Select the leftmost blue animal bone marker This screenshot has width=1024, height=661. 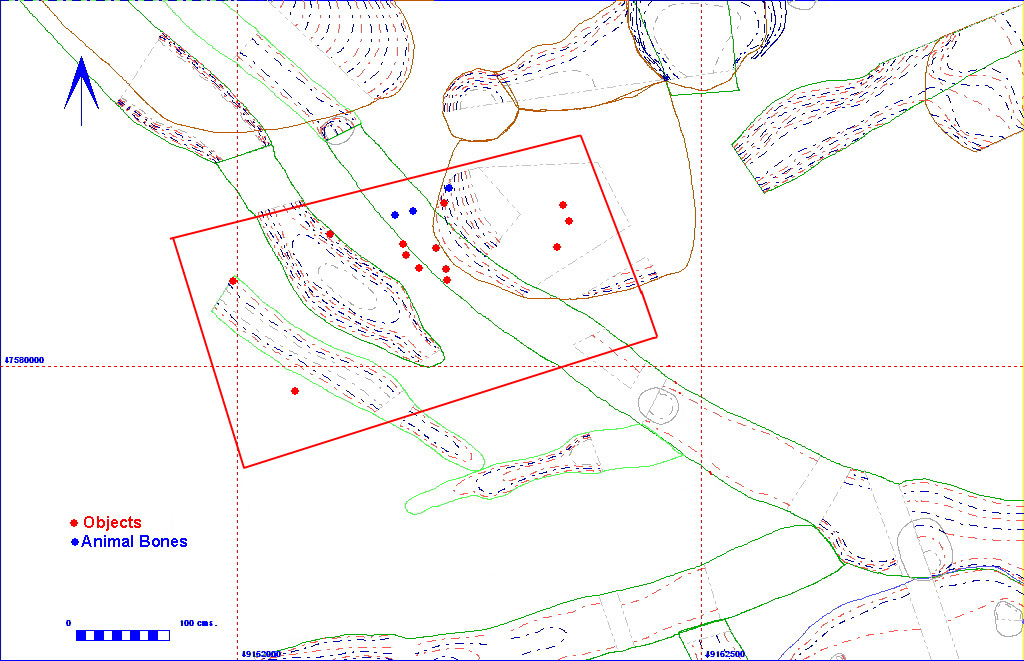click(x=395, y=214)
